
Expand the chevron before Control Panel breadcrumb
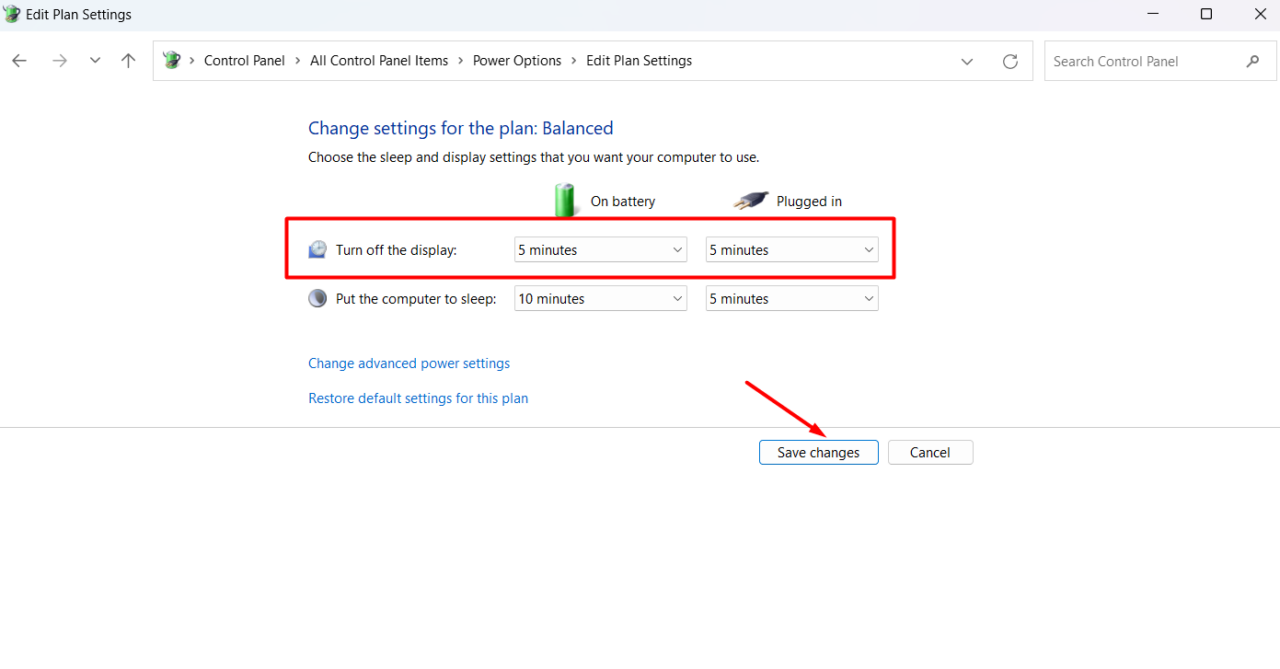pyautogui.click(x=192, y=61)
